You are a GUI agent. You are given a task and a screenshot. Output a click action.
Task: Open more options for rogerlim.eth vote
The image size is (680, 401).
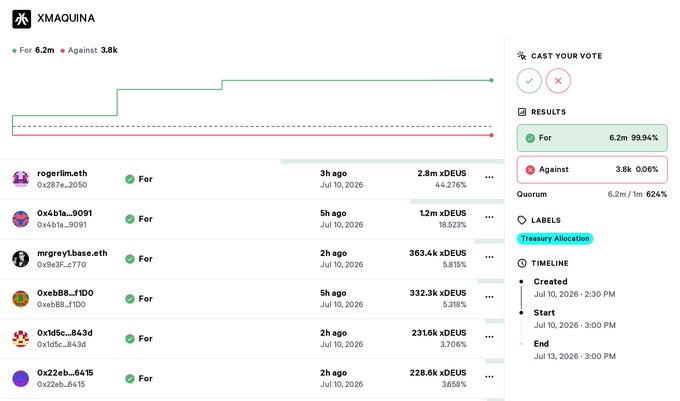(x=489, y=177)
